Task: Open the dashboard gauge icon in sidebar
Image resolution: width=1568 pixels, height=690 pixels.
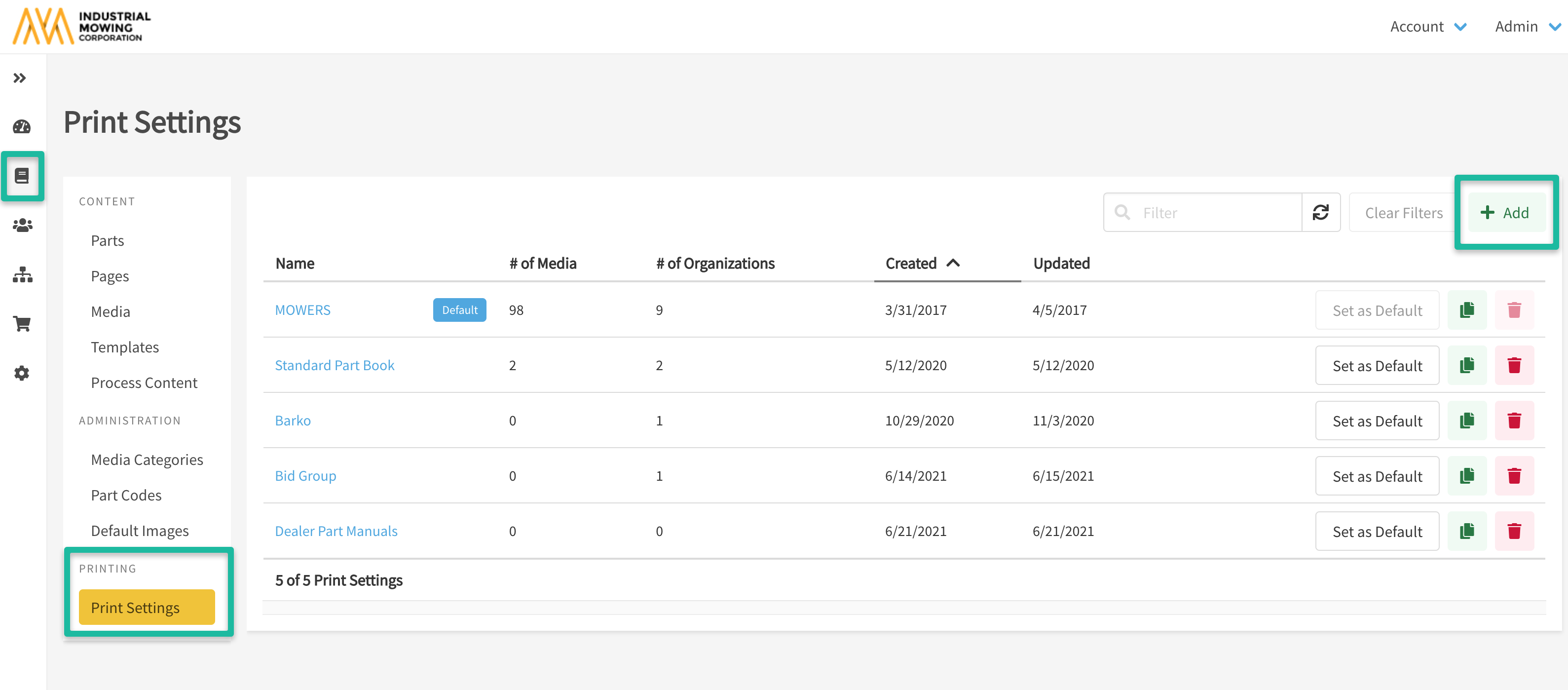Action: click(x=22, y=127)
